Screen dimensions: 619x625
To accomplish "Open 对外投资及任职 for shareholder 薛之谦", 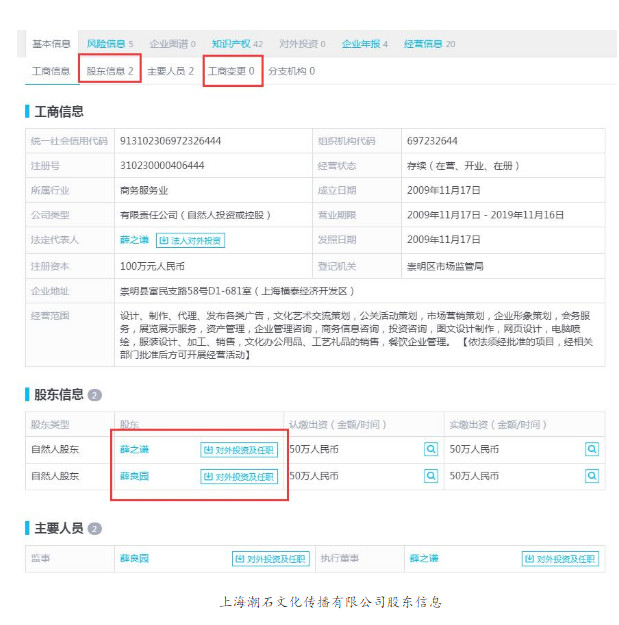I will point(239,450).
